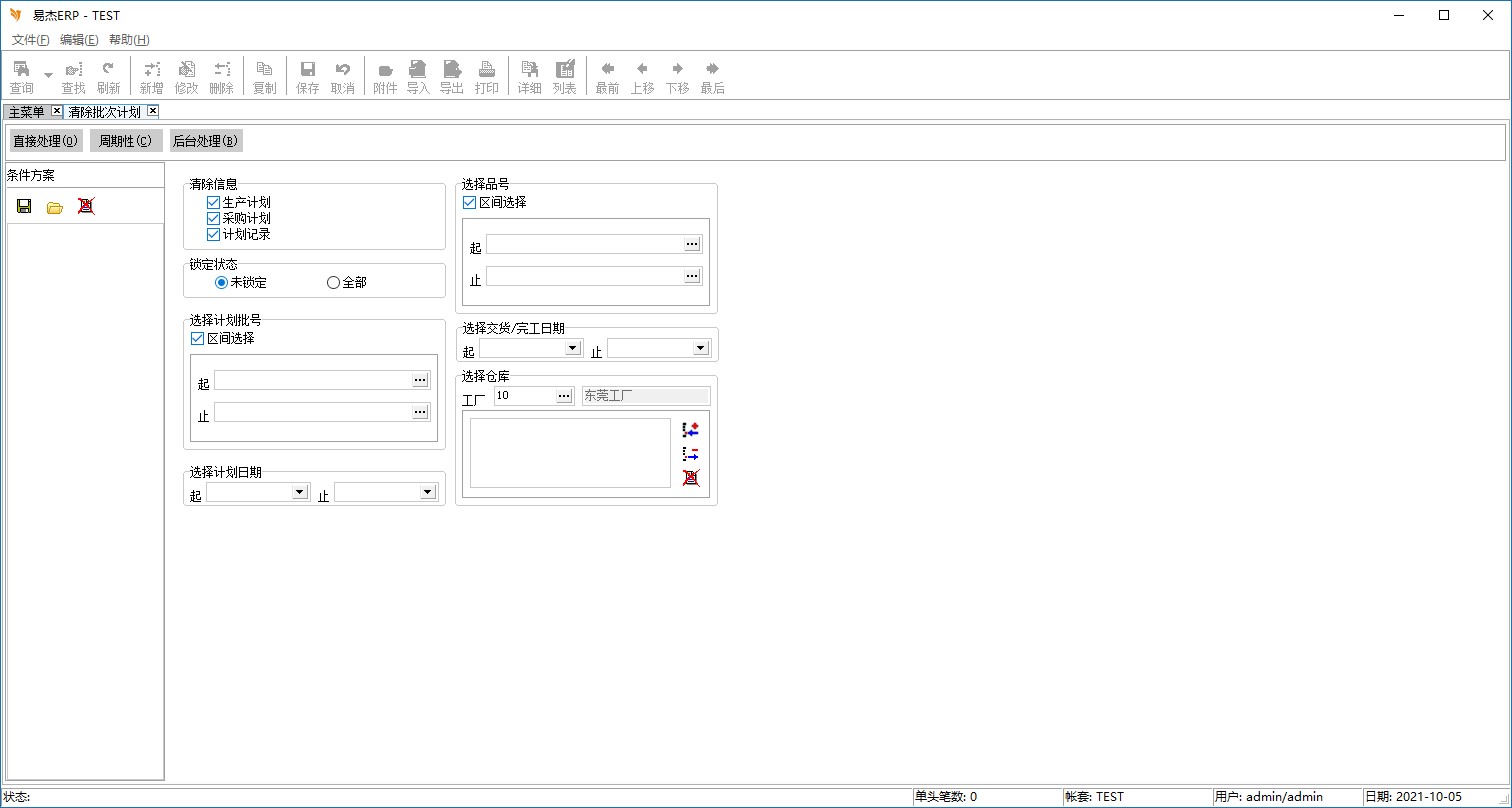The image size is (1512, 808).
Task: Open the plan date start dropdown
Action: pos(299,492)
